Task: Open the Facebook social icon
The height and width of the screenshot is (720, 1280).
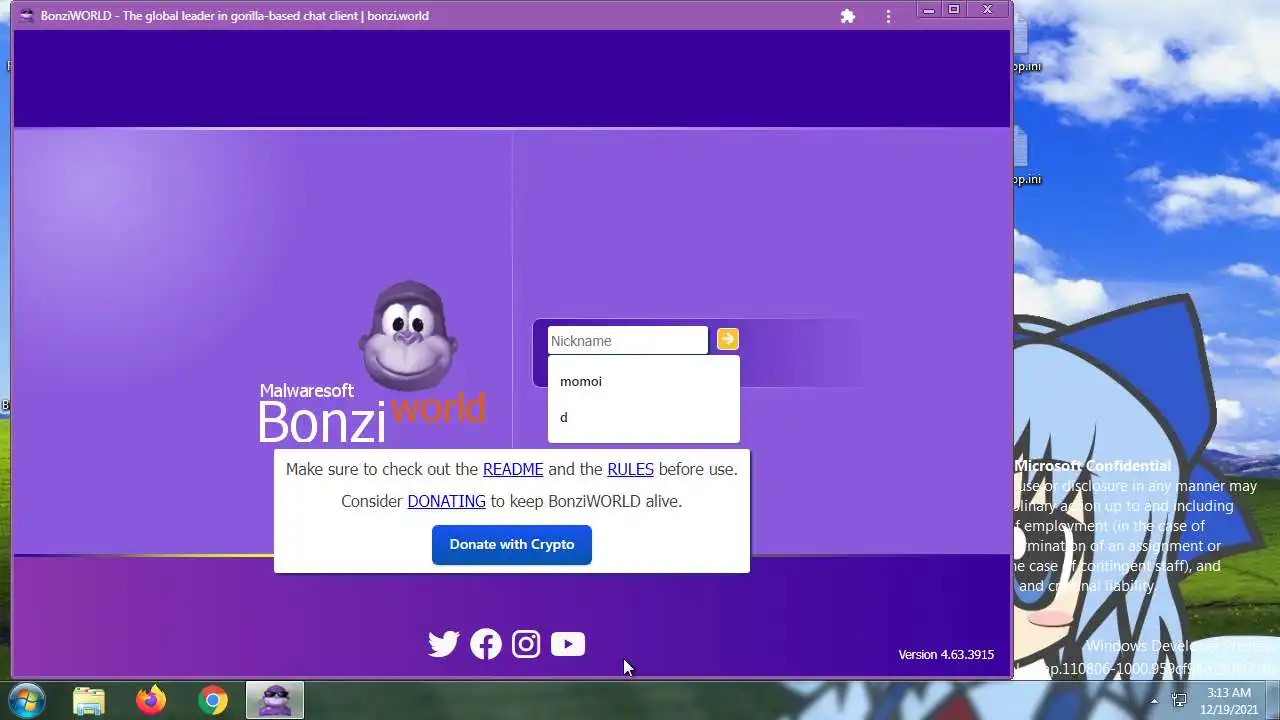Action: [486, 644]
